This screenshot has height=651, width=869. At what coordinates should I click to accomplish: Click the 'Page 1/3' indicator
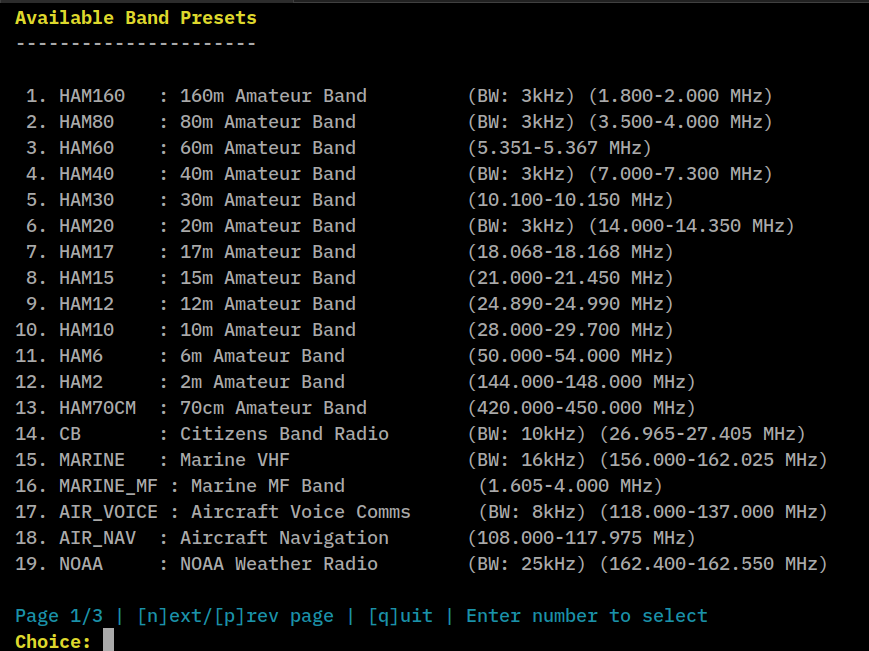click(59, 616)
